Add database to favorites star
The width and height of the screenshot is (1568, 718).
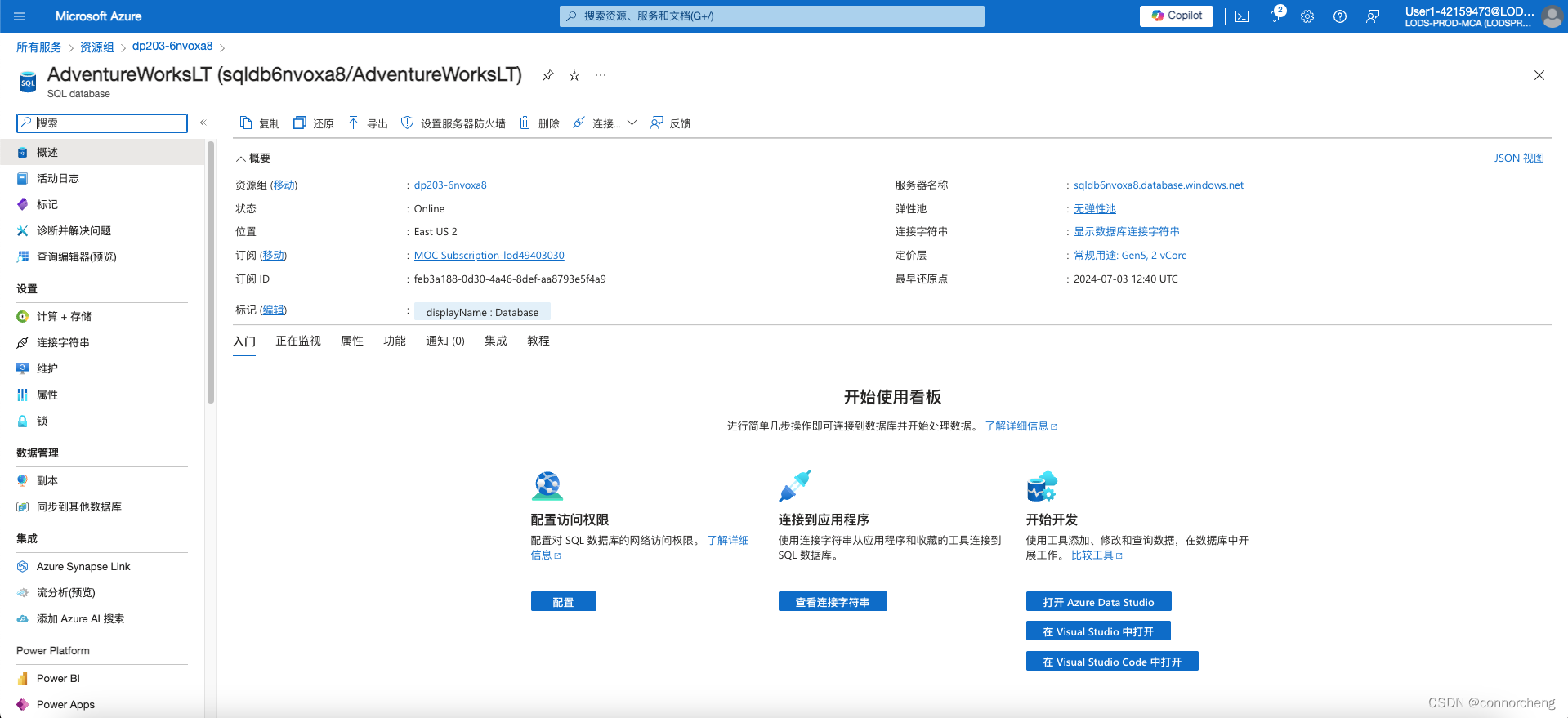(574, 75)
